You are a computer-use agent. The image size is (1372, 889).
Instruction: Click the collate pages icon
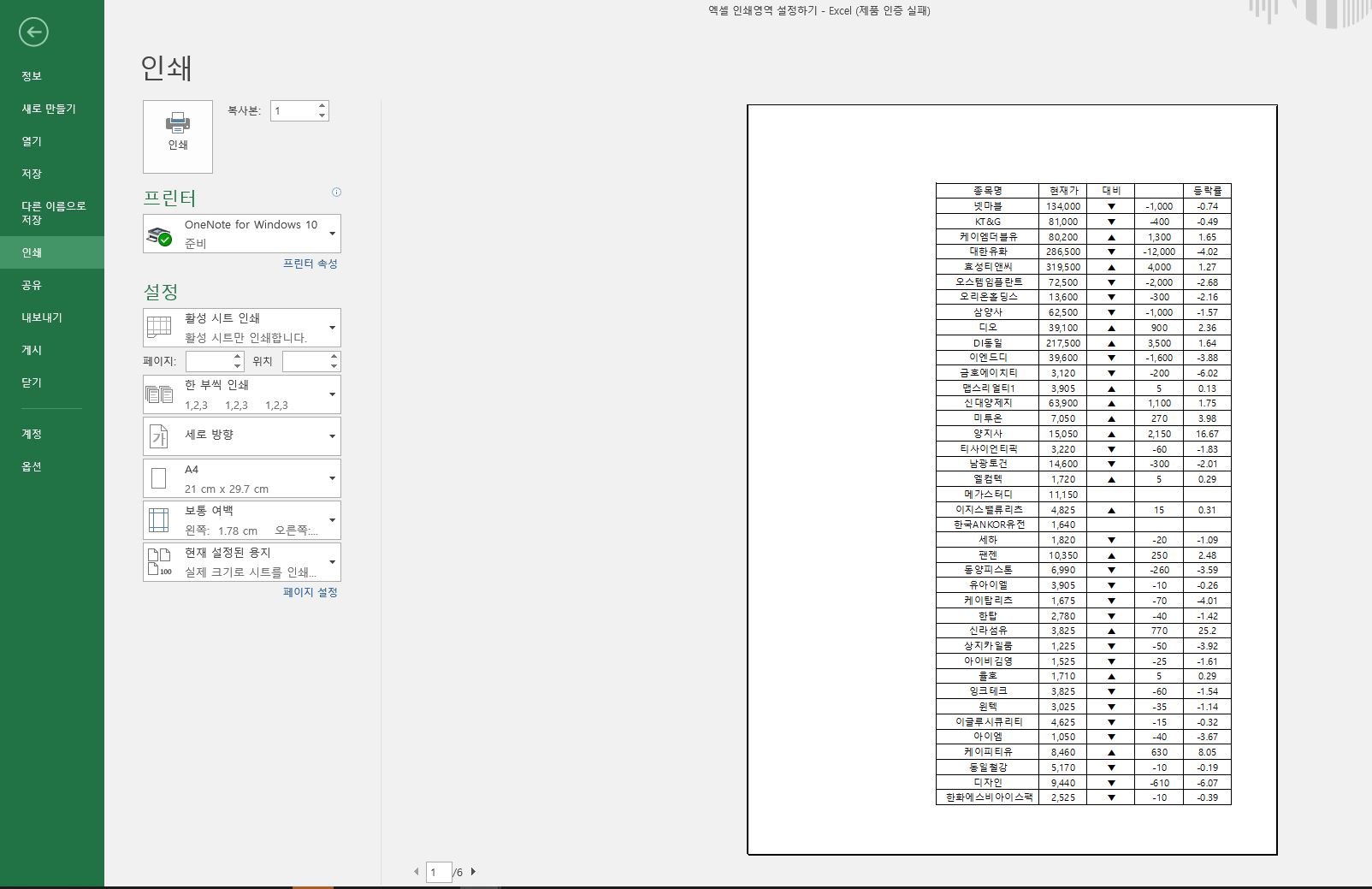click(159, 394)
